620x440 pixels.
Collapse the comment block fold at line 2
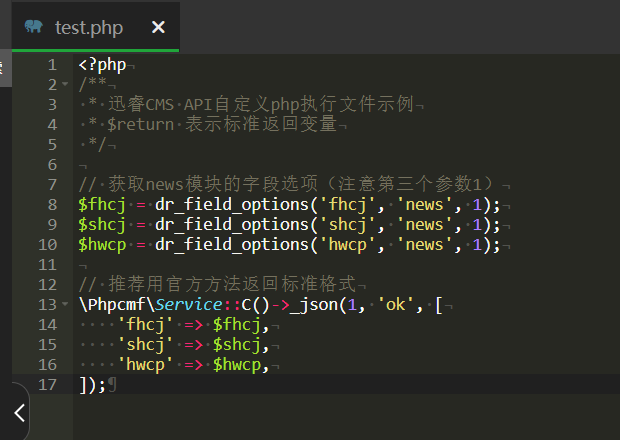65,84
